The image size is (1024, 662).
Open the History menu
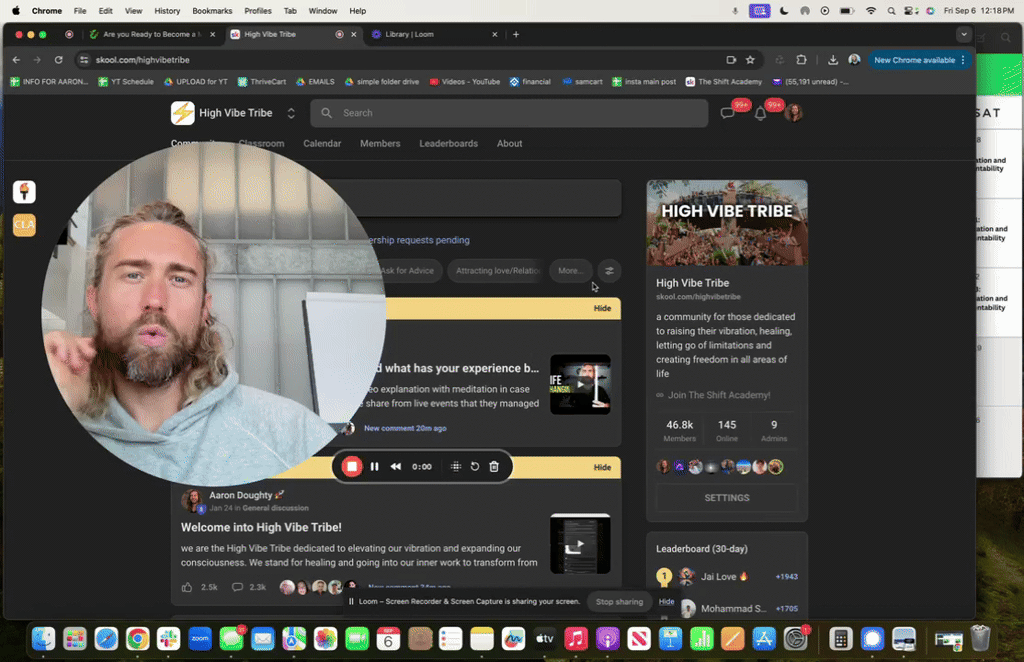[x=167, y=10]
